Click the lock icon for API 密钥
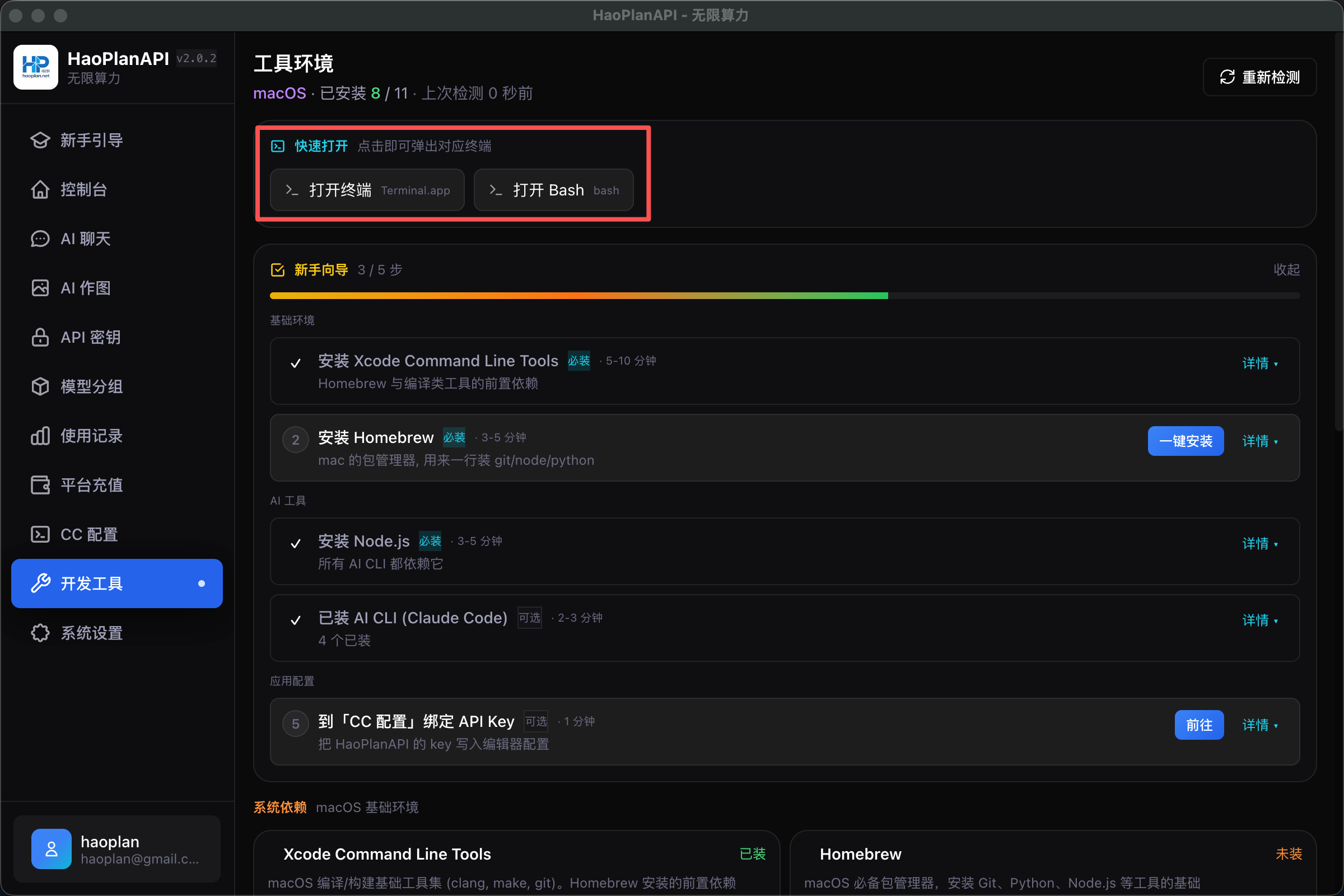1344x896 pixels. pyautogui.click(x=40, y=337)
